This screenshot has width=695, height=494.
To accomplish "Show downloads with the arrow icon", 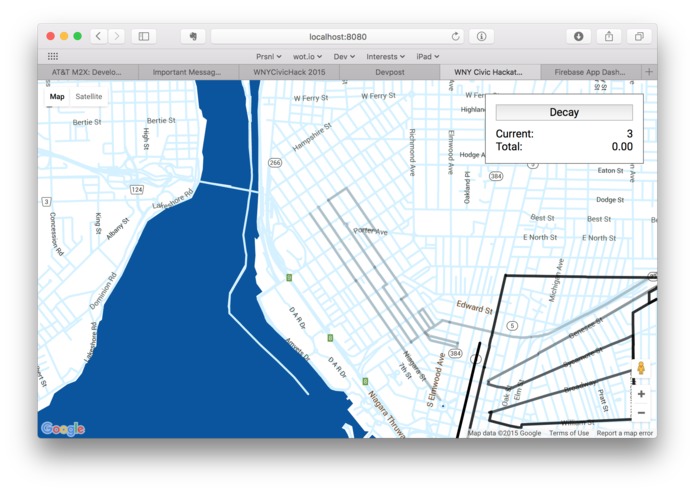I will (578, 36).
